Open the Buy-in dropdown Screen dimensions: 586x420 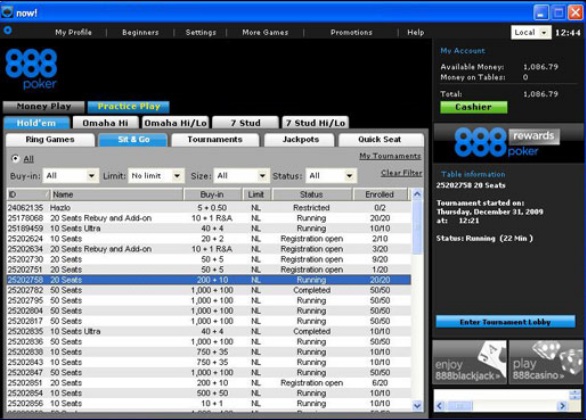pos(71,176)
